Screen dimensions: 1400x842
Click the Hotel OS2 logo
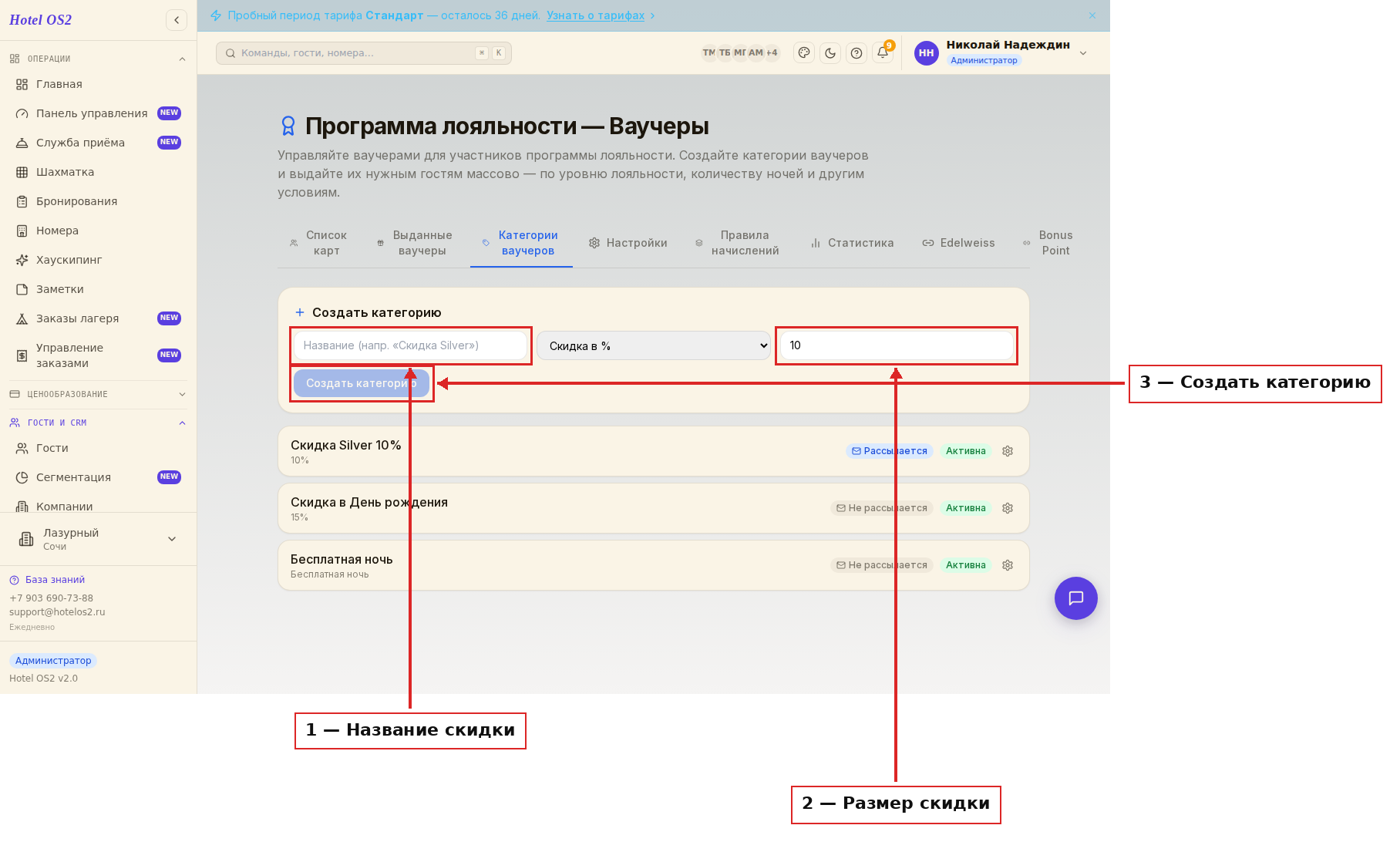(40, 20)
